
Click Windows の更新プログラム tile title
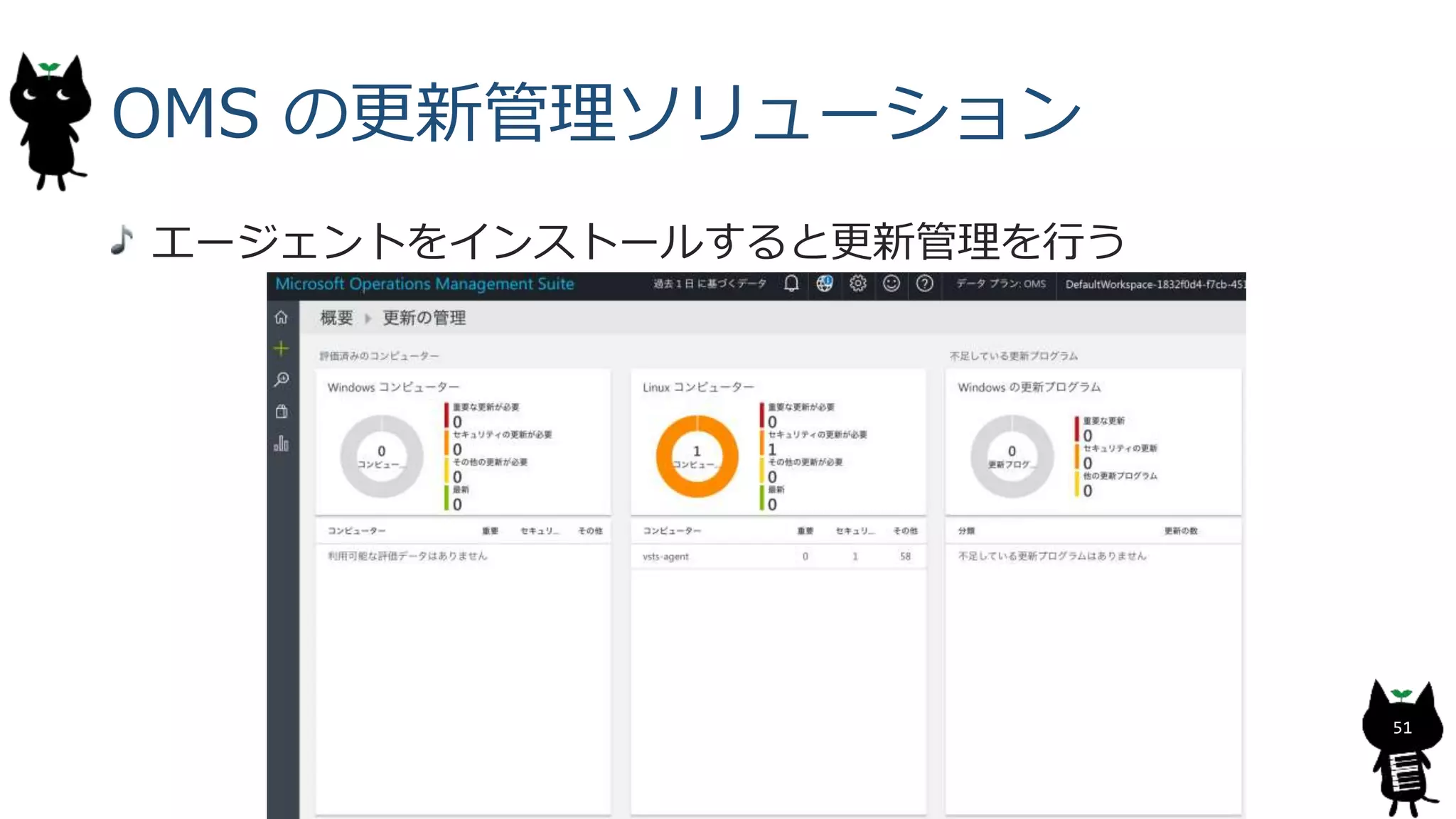pyautogui.click(x=1029, y=387)
